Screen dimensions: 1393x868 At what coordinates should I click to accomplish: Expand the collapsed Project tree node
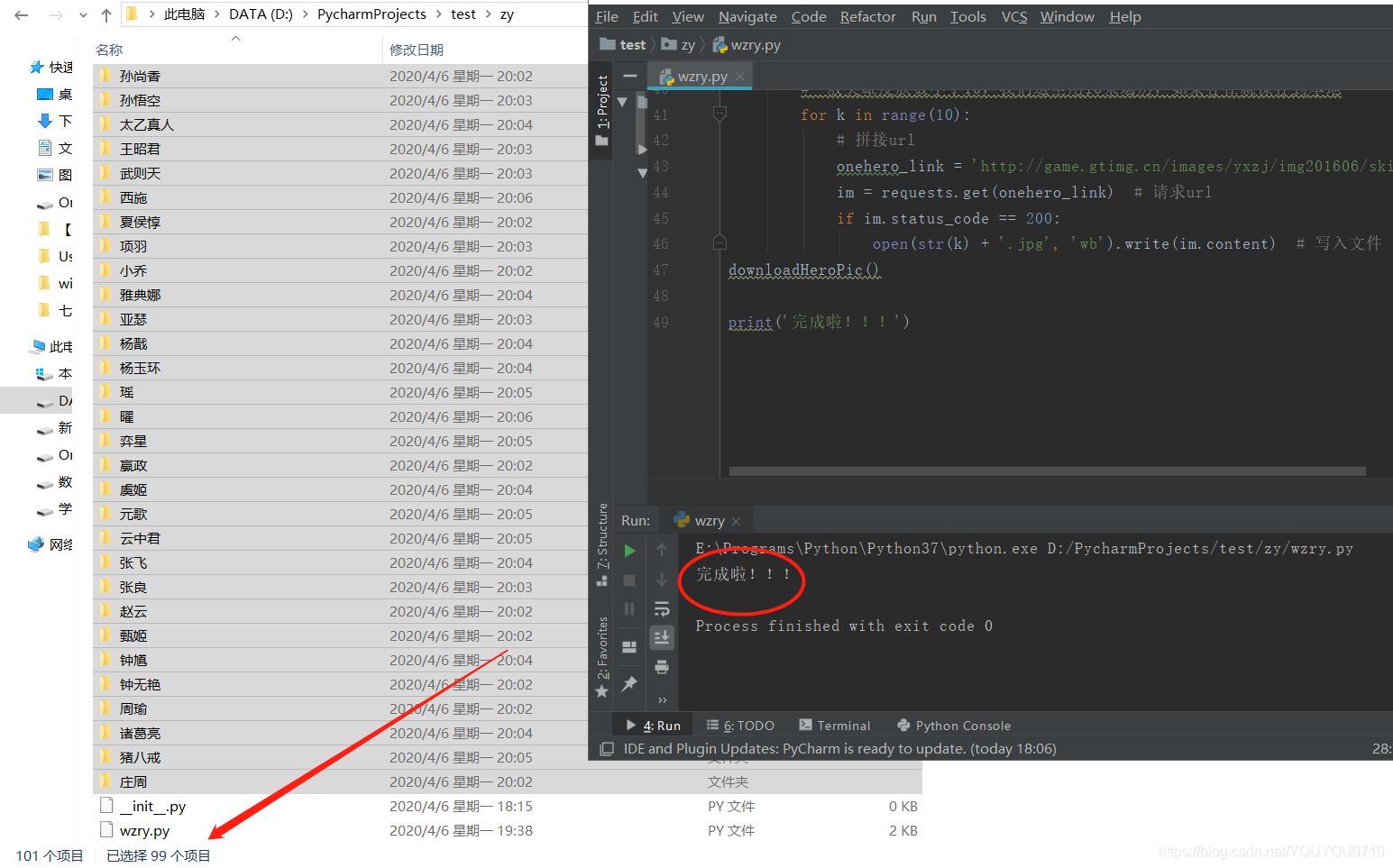642,149
